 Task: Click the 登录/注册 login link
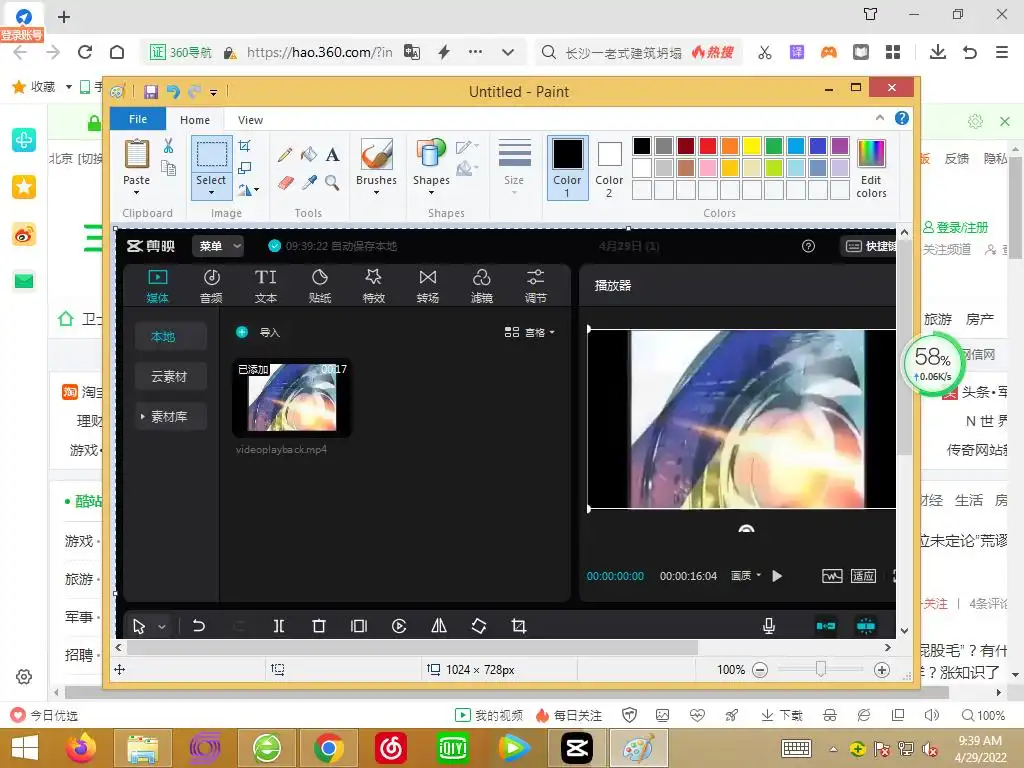[x=955, y=227]
